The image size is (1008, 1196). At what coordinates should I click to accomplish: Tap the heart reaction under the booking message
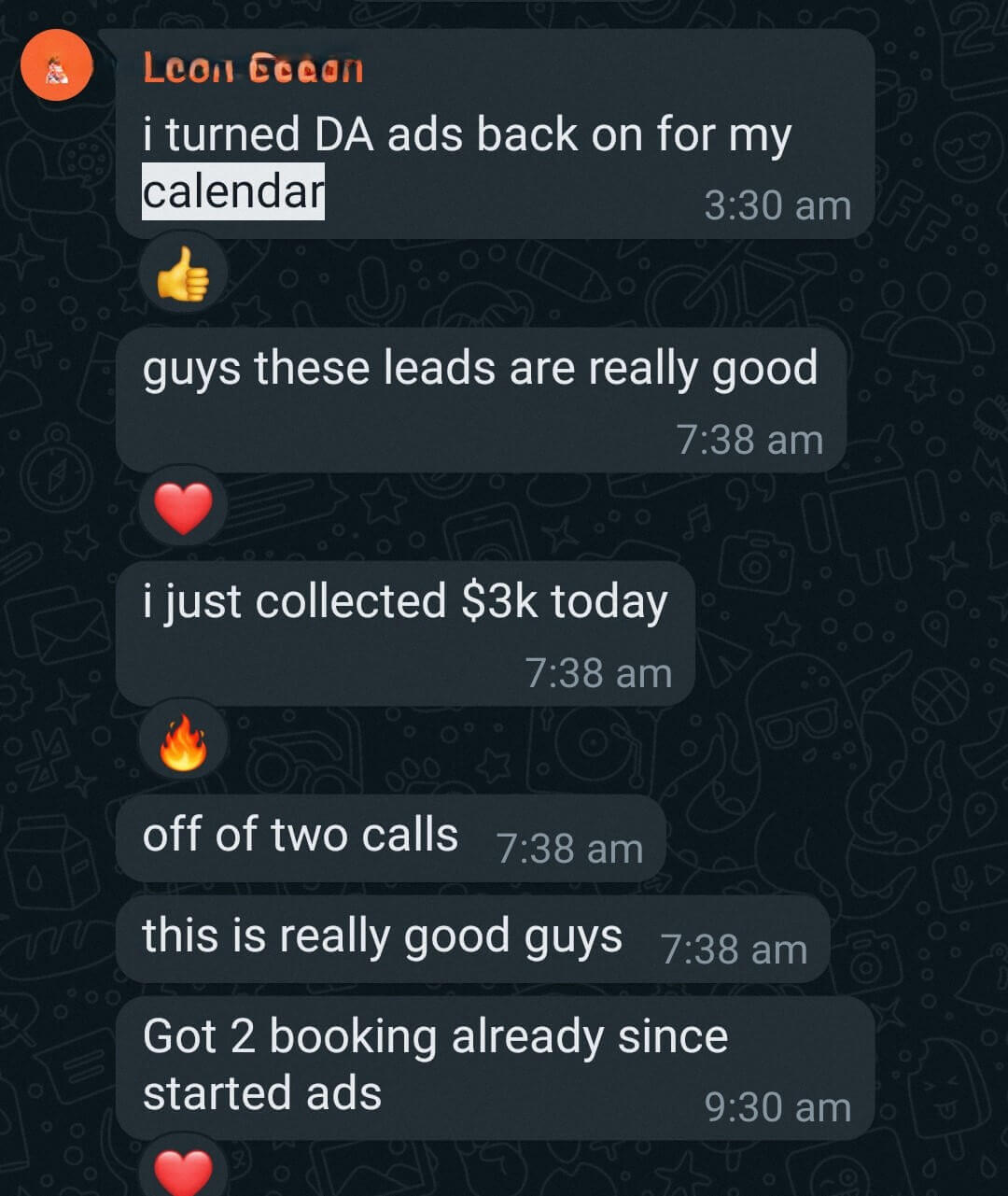pos(183,1169)
